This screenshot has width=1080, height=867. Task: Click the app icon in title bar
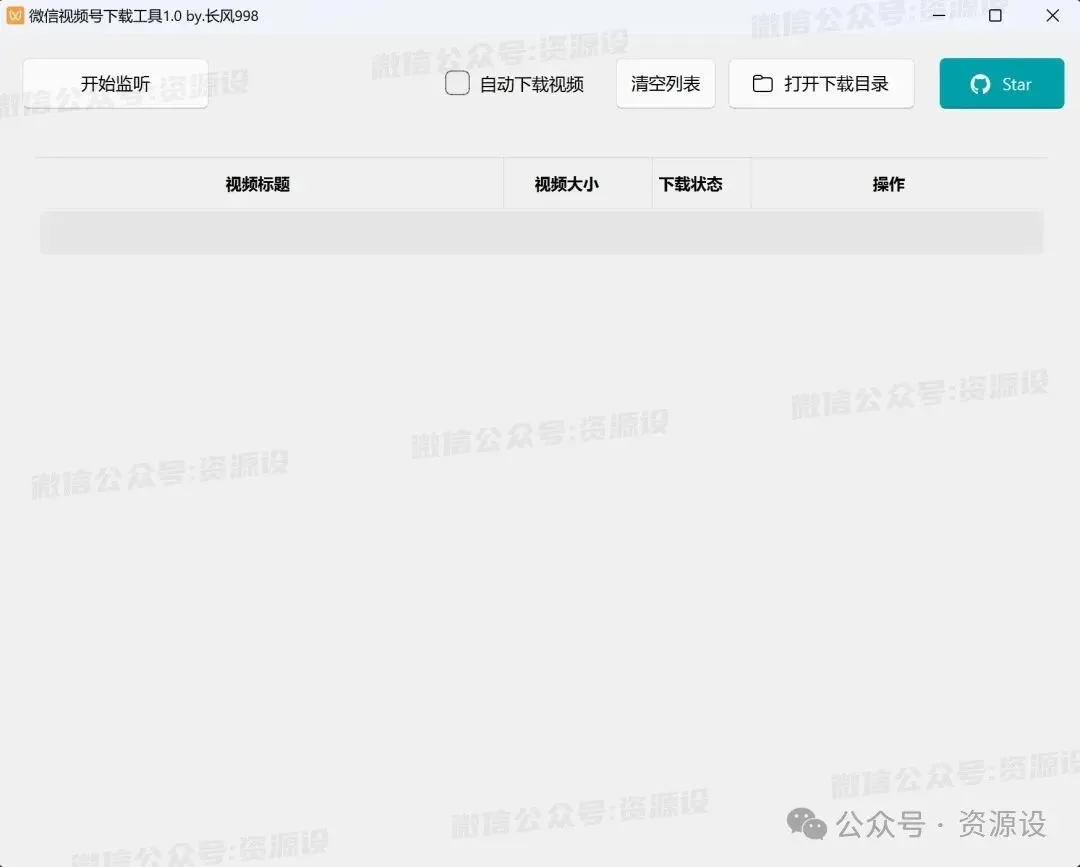14,15
